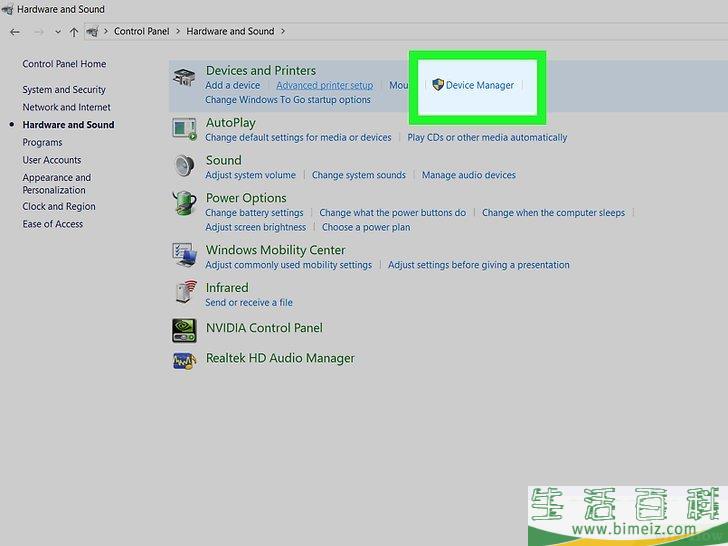Go to Control Panel Home
The height and width of the screenshot is (546, 728).
pyautogui.click(x=64, y=64)
